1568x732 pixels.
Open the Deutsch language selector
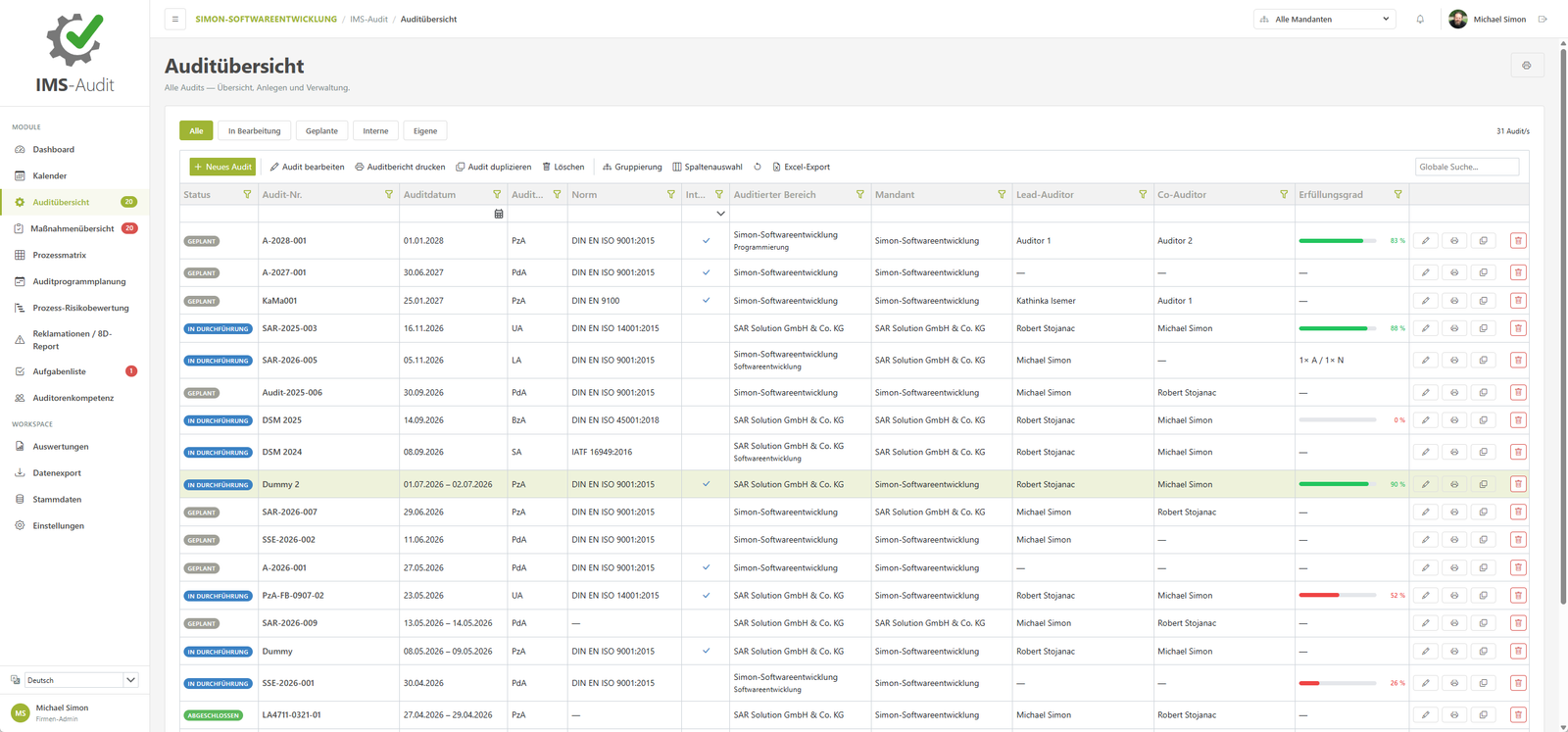tap(80, 680)
